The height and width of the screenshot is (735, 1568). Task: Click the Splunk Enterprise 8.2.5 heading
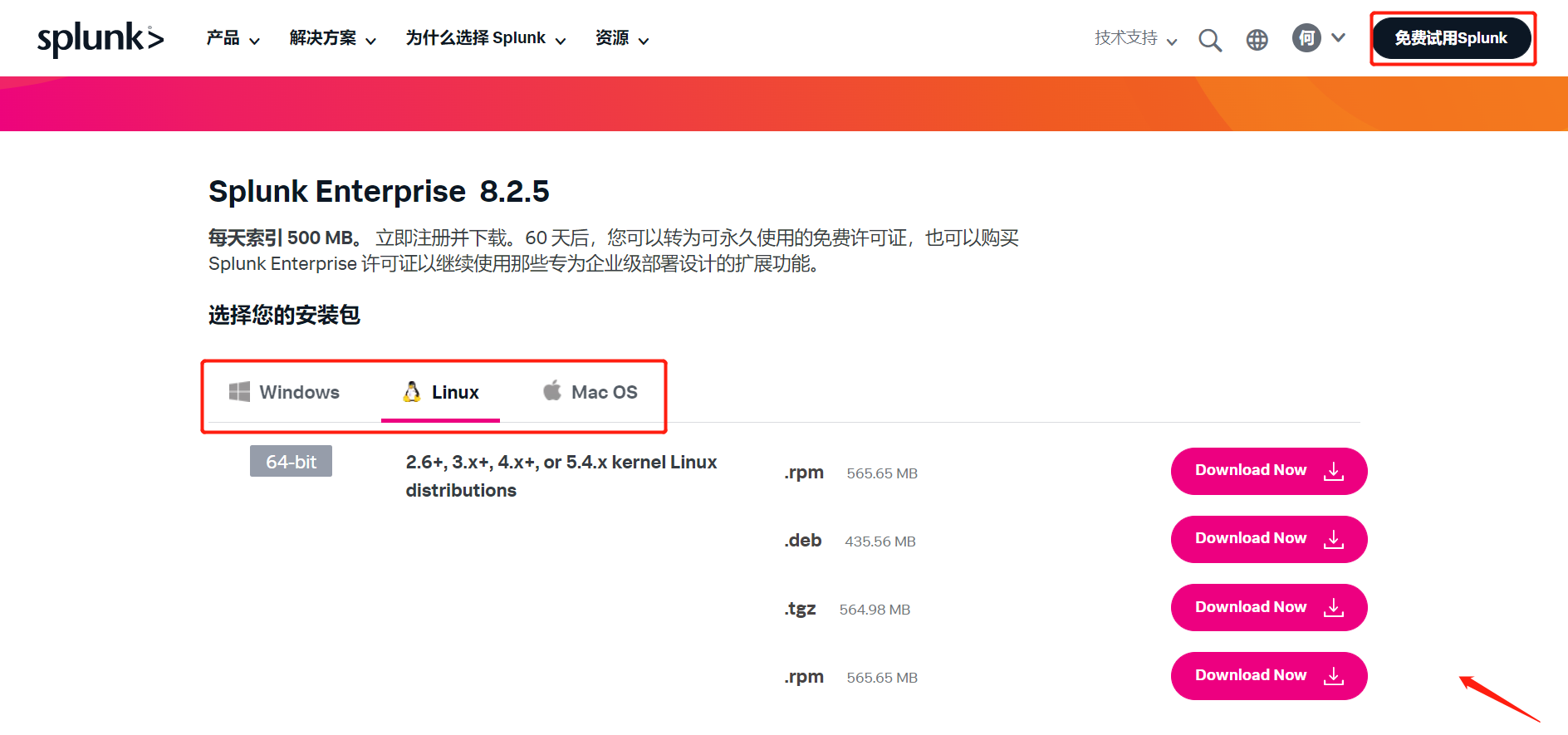coord(379,191)
